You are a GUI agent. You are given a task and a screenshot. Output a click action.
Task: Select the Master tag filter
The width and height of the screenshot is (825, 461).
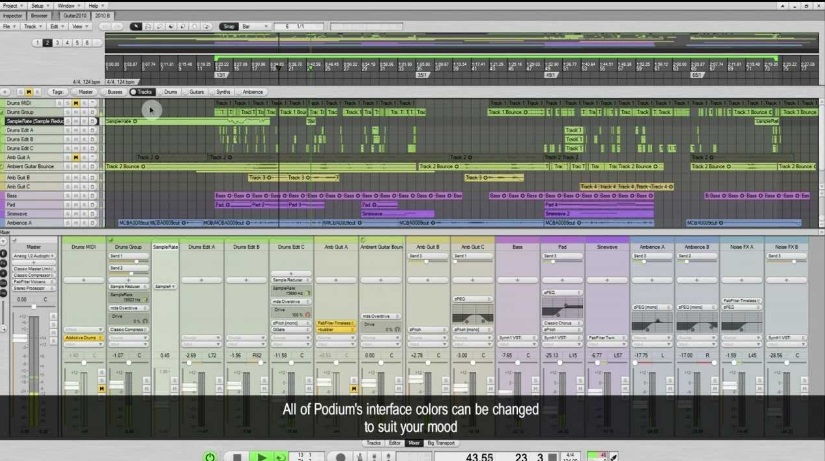[x=83, y=92]
